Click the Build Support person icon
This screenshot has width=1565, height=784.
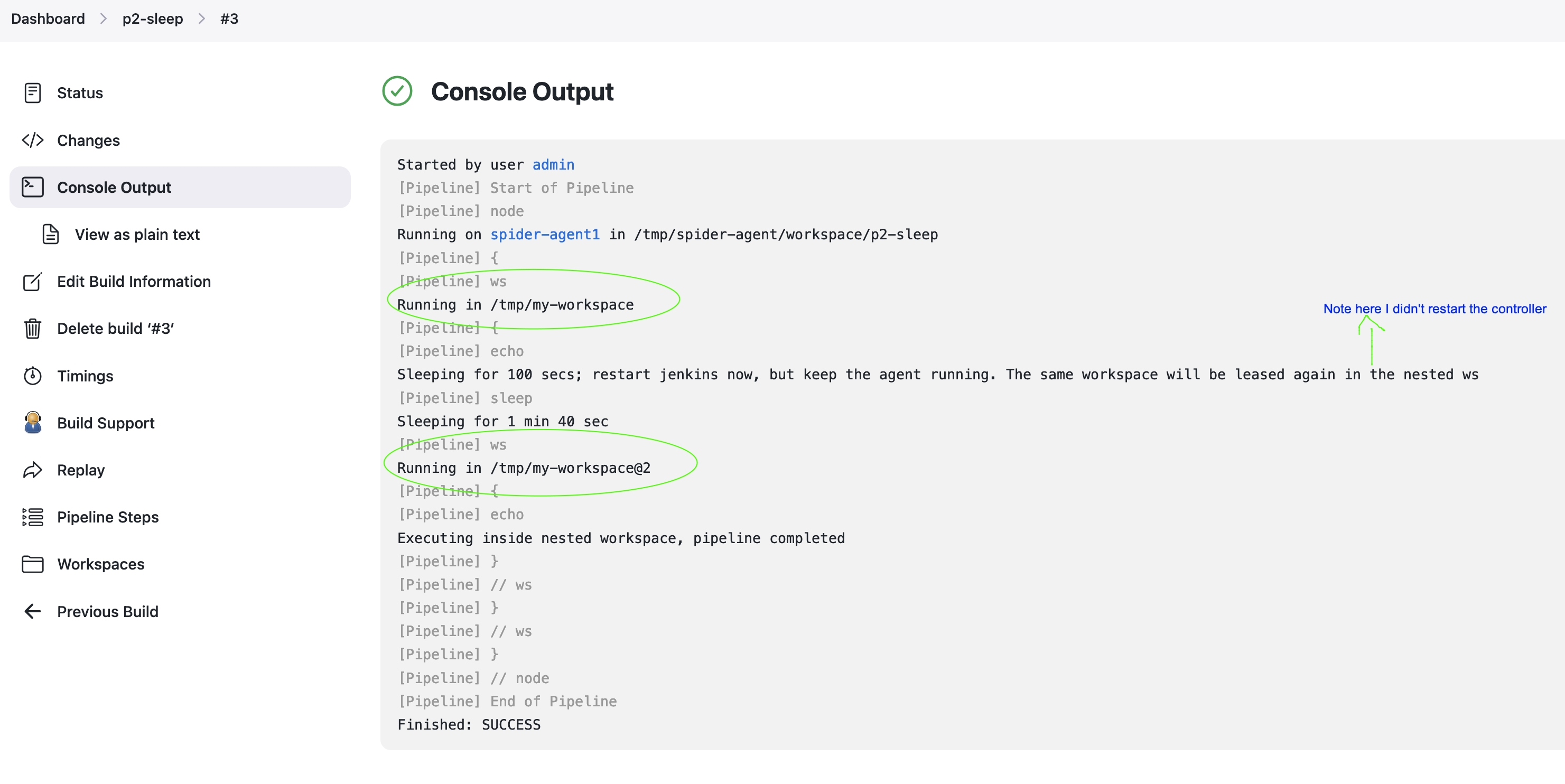pos(32,423)
